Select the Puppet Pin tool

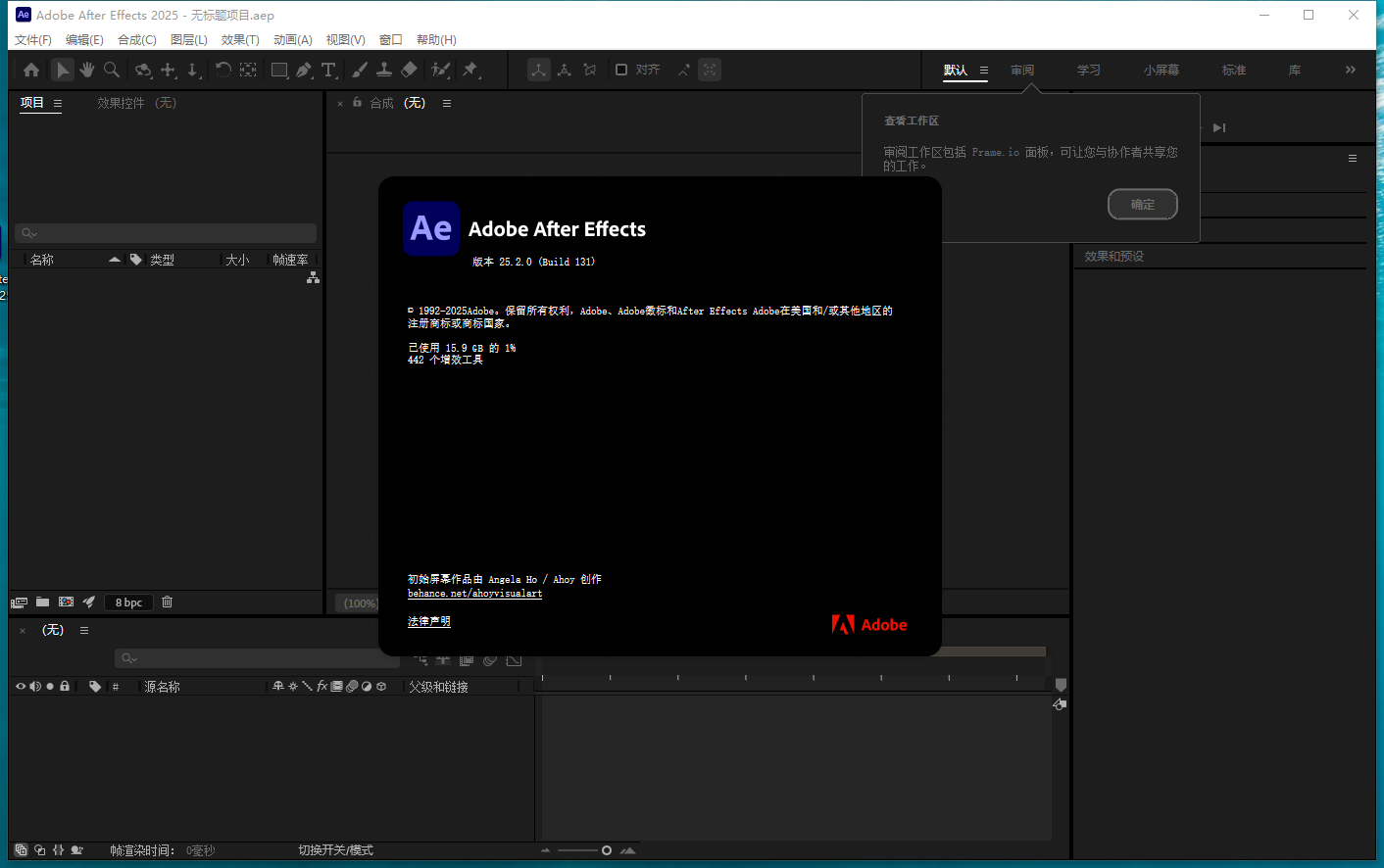click(x=470, y=70)
